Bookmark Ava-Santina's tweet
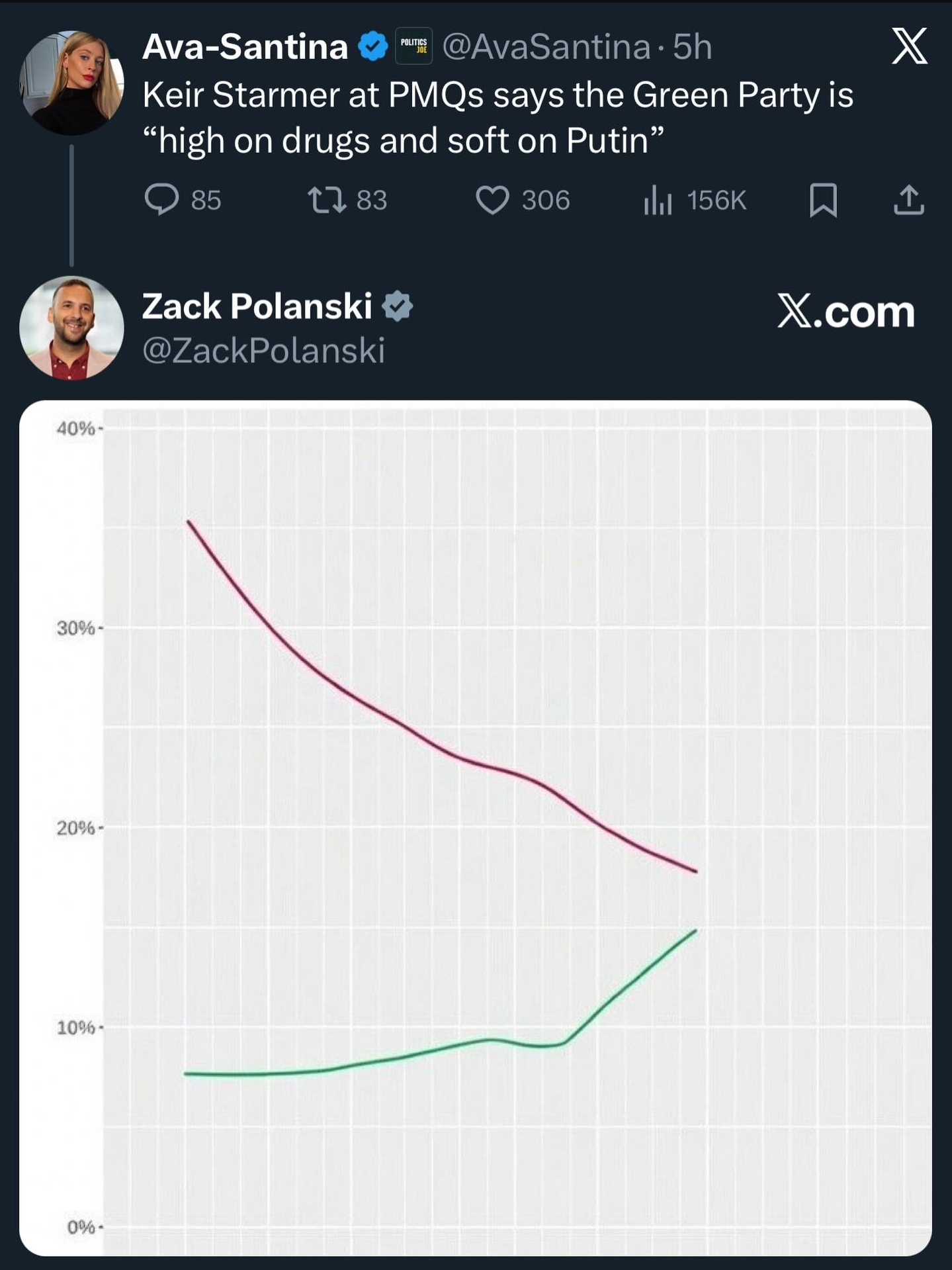This screenshot has width=952, height=1270. click(823, 200)
